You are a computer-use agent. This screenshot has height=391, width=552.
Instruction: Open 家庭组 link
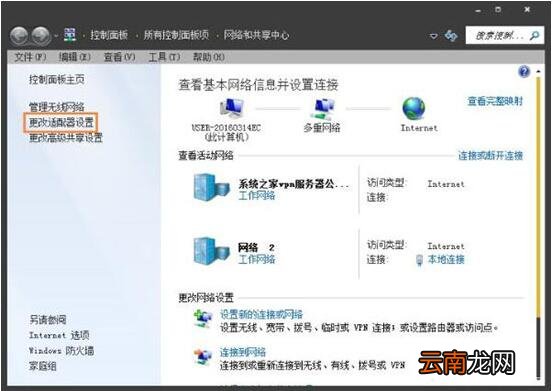tap(43, 366)
